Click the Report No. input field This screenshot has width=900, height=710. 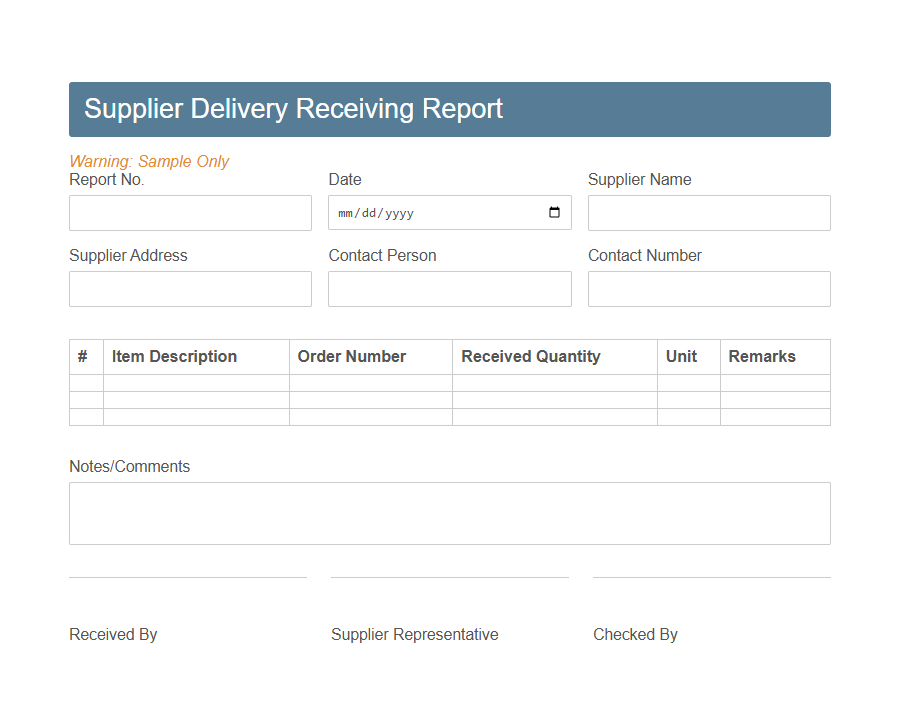click(190, 212)
